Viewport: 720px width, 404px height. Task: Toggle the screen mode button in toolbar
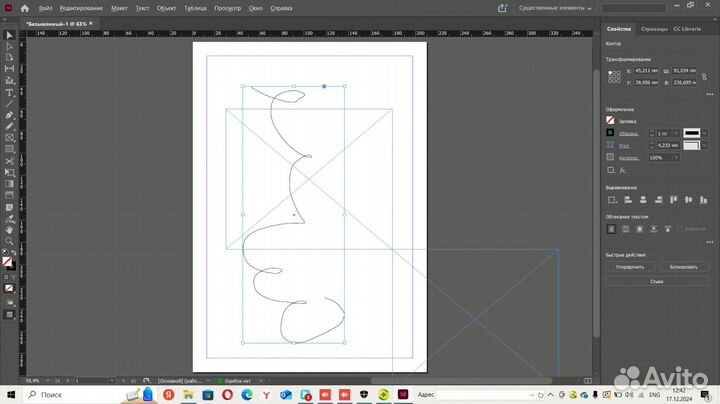9,314
